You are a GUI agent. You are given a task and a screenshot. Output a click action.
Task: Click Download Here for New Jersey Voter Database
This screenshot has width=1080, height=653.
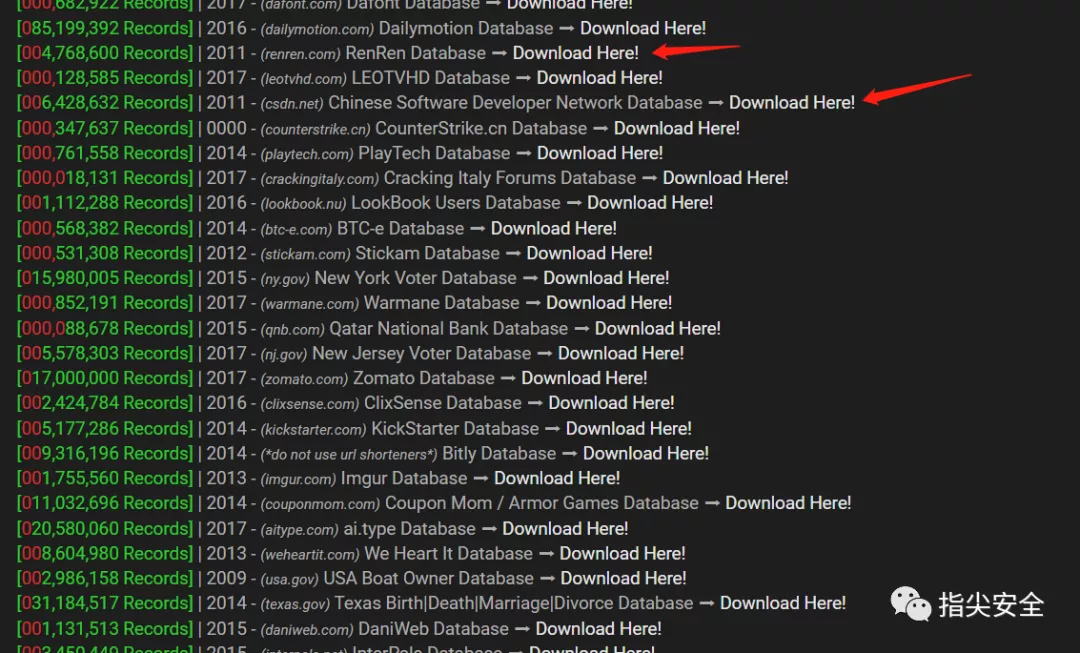(621, 353)
